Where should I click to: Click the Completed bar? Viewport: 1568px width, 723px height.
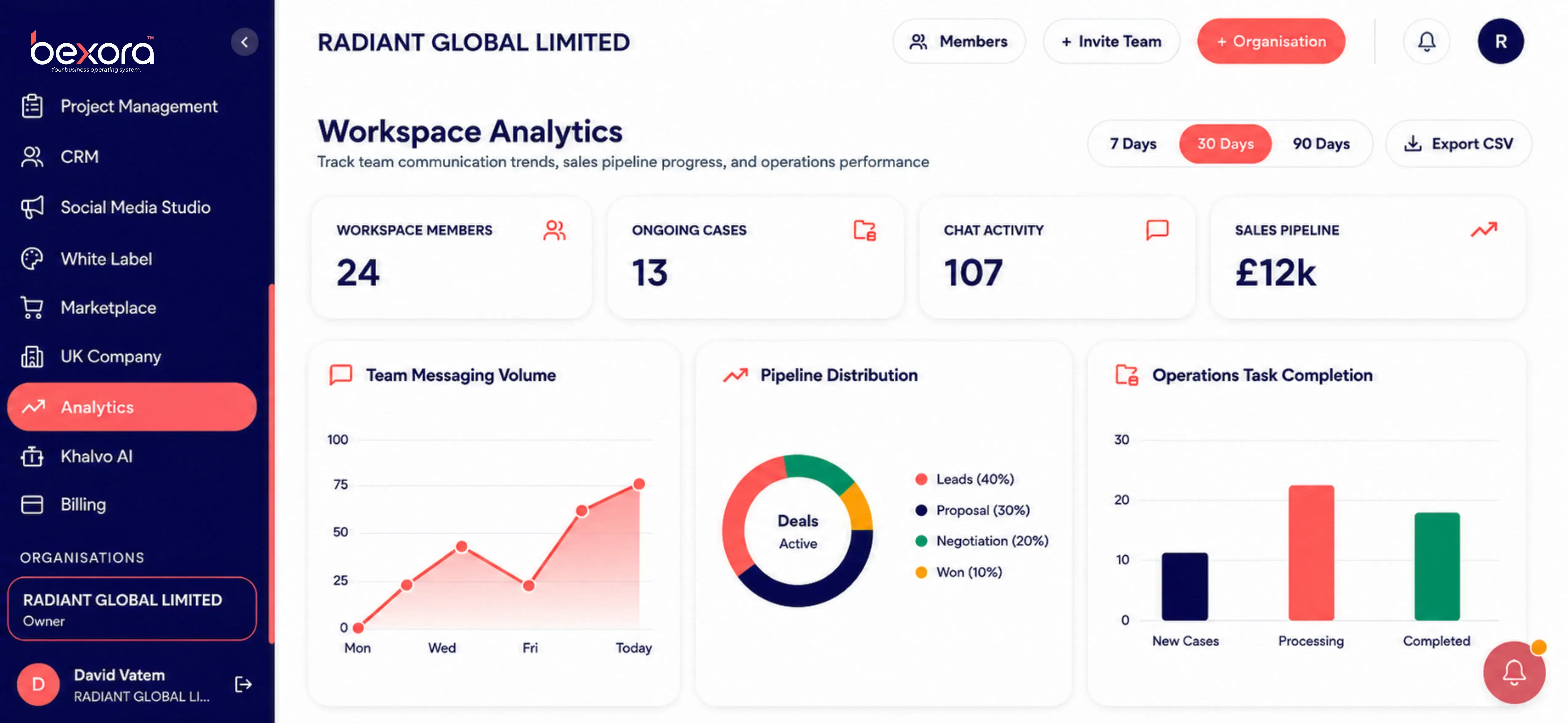(1436, 567)
